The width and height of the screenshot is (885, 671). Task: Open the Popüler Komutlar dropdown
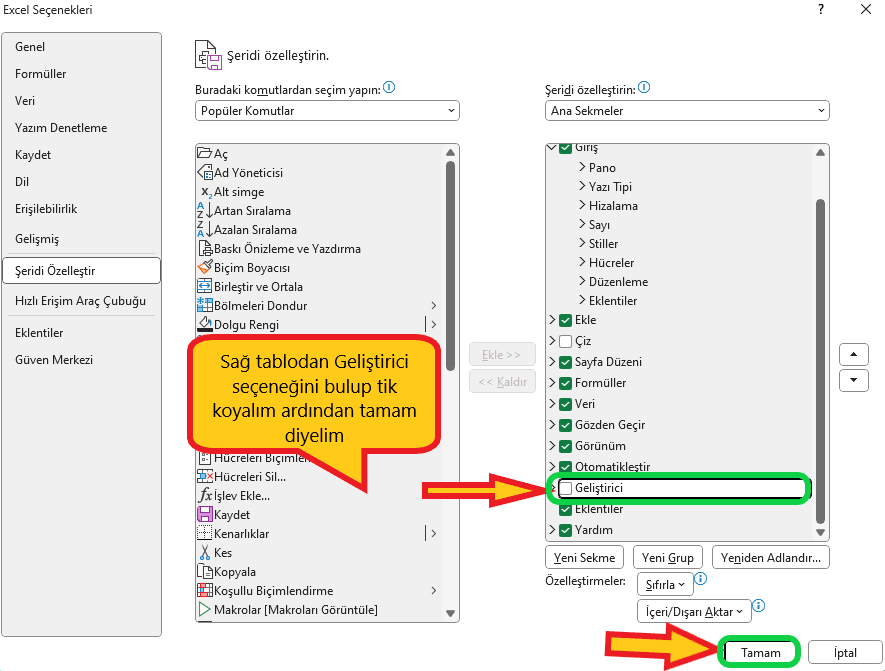(326, 111)
